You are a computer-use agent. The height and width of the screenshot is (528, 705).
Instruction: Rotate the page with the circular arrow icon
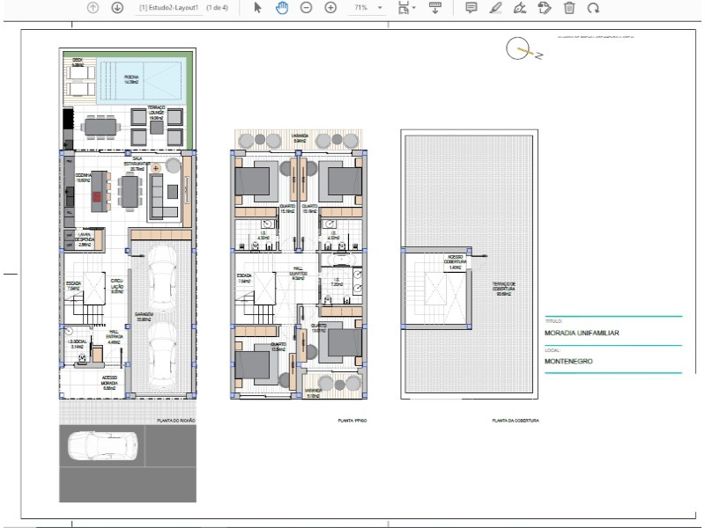tap(593, 7)
